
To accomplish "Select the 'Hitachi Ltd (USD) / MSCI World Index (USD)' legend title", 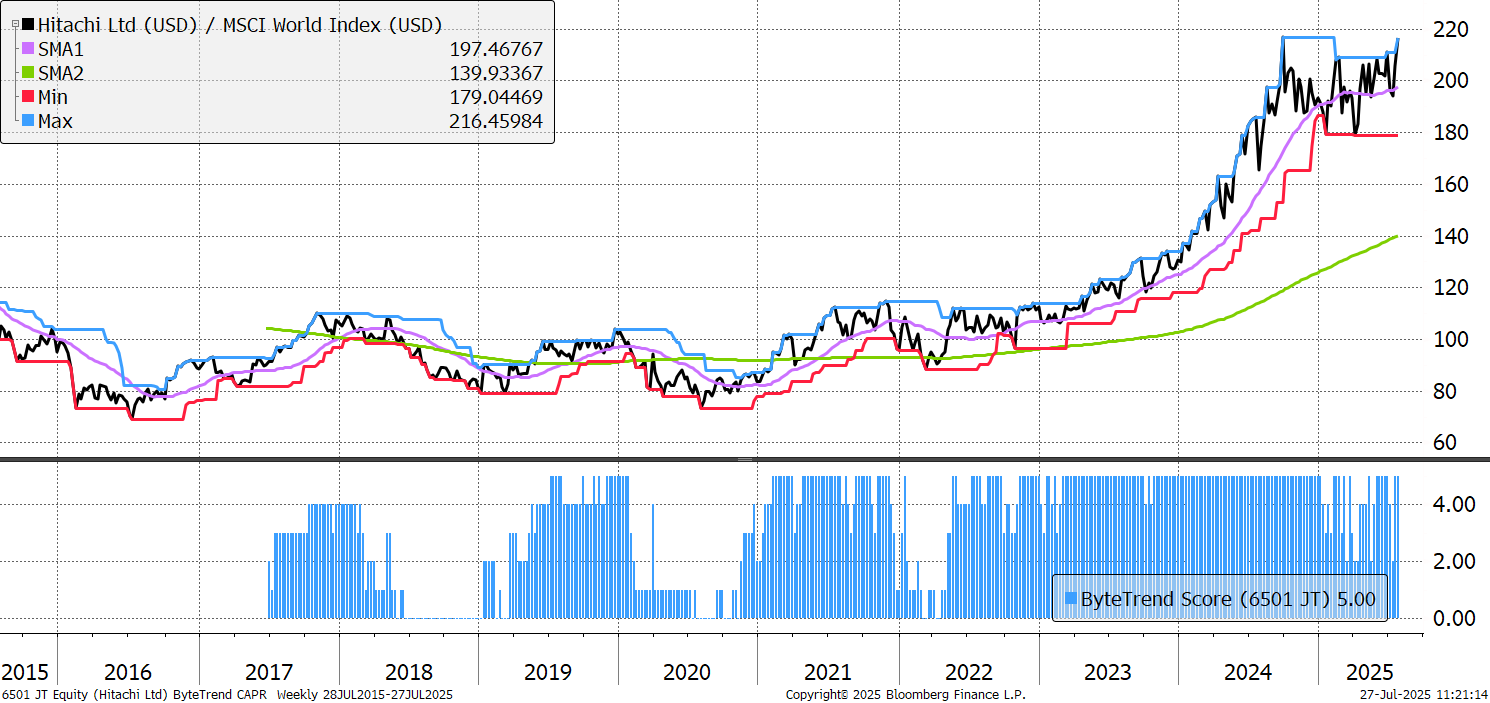I will [239, 25].
